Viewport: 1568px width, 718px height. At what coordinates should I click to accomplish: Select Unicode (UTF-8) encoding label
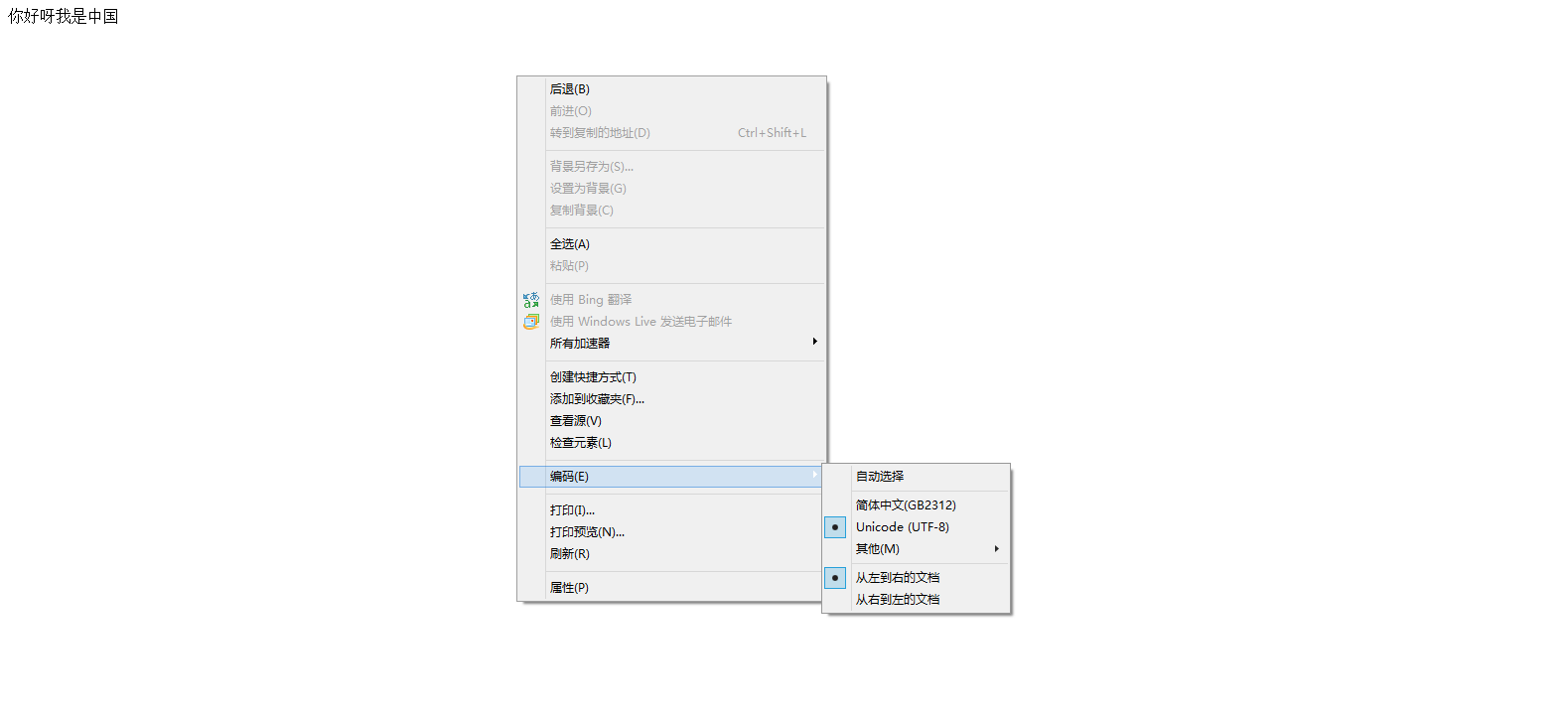click(x=903, y=527)
